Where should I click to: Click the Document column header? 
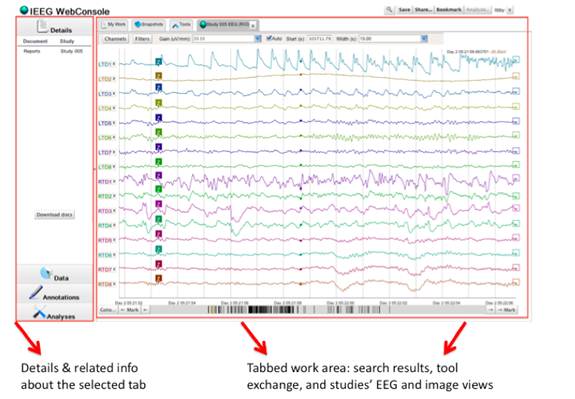(35, 41)
